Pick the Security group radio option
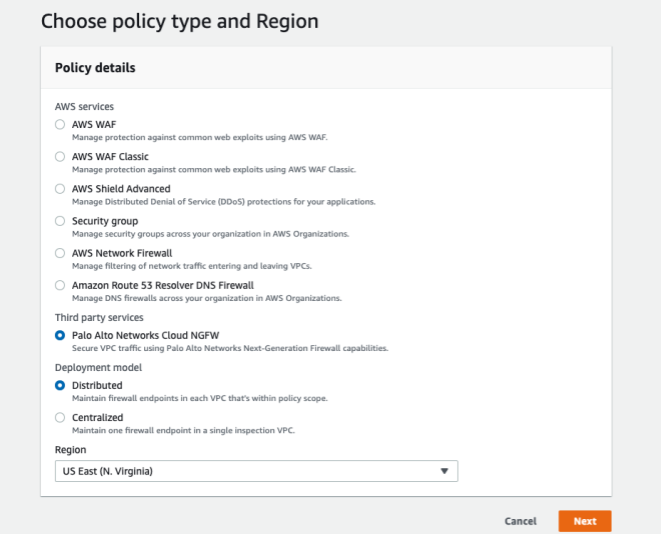This screenshot has width=661, height=534. (x=61, y=221)
